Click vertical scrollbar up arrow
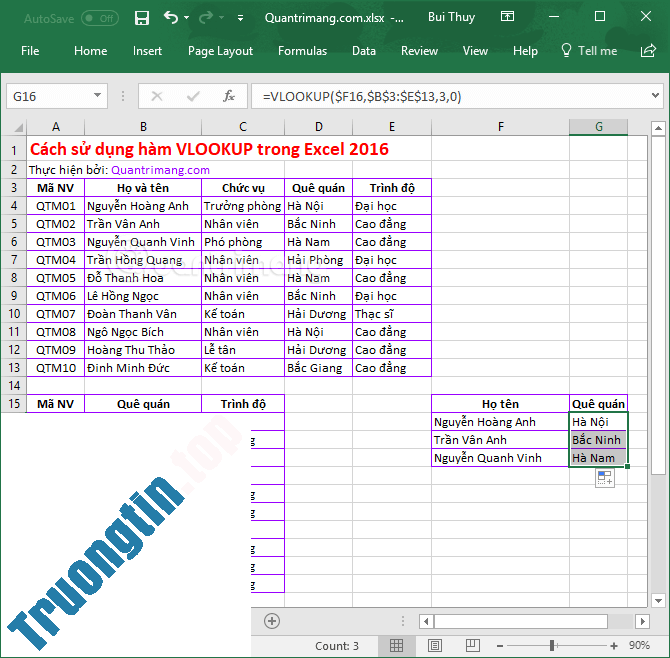Screen dimensions: 670x658 pyautogui.click(x=658, y=128)
